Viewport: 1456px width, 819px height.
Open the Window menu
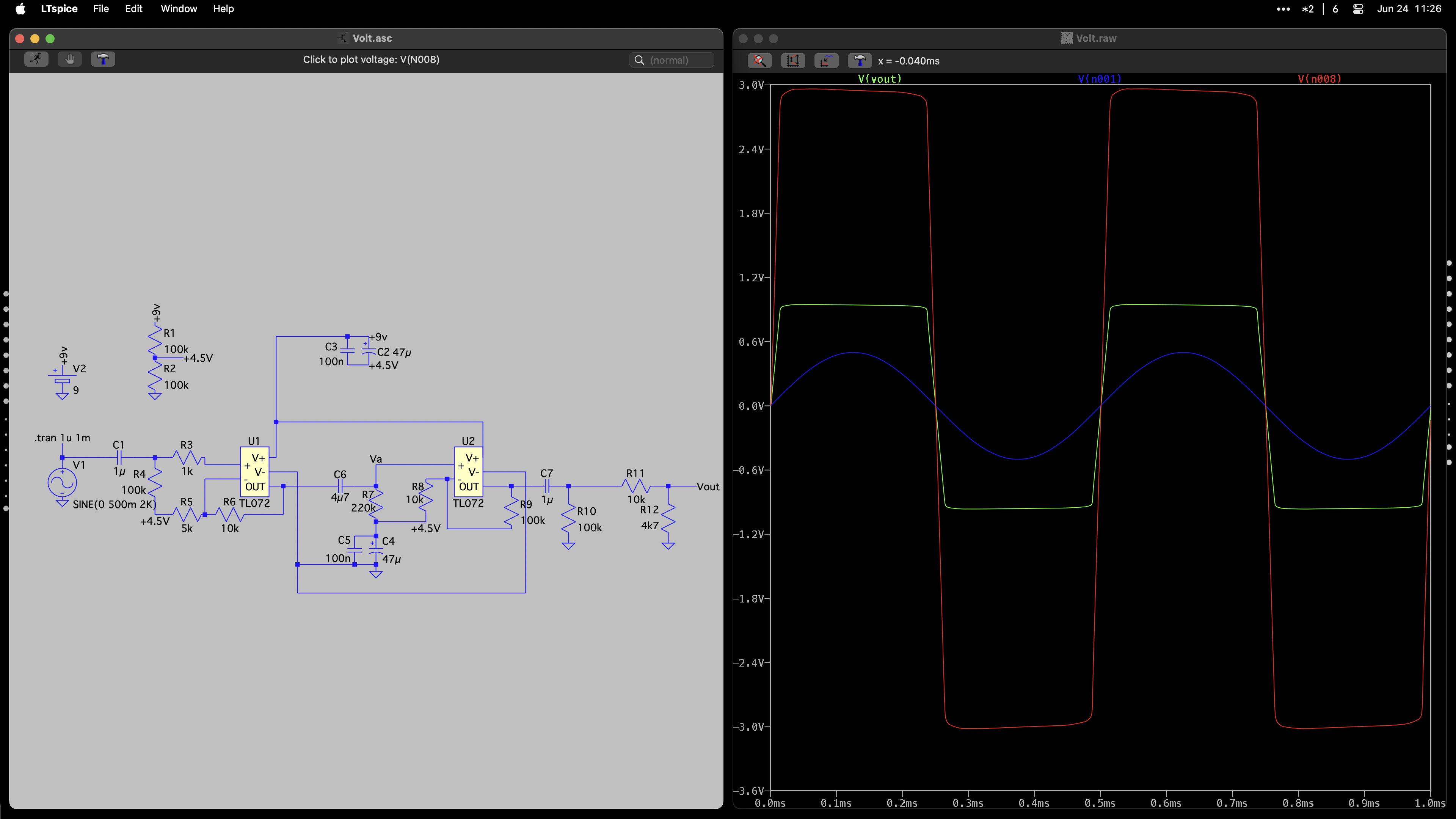179,9
